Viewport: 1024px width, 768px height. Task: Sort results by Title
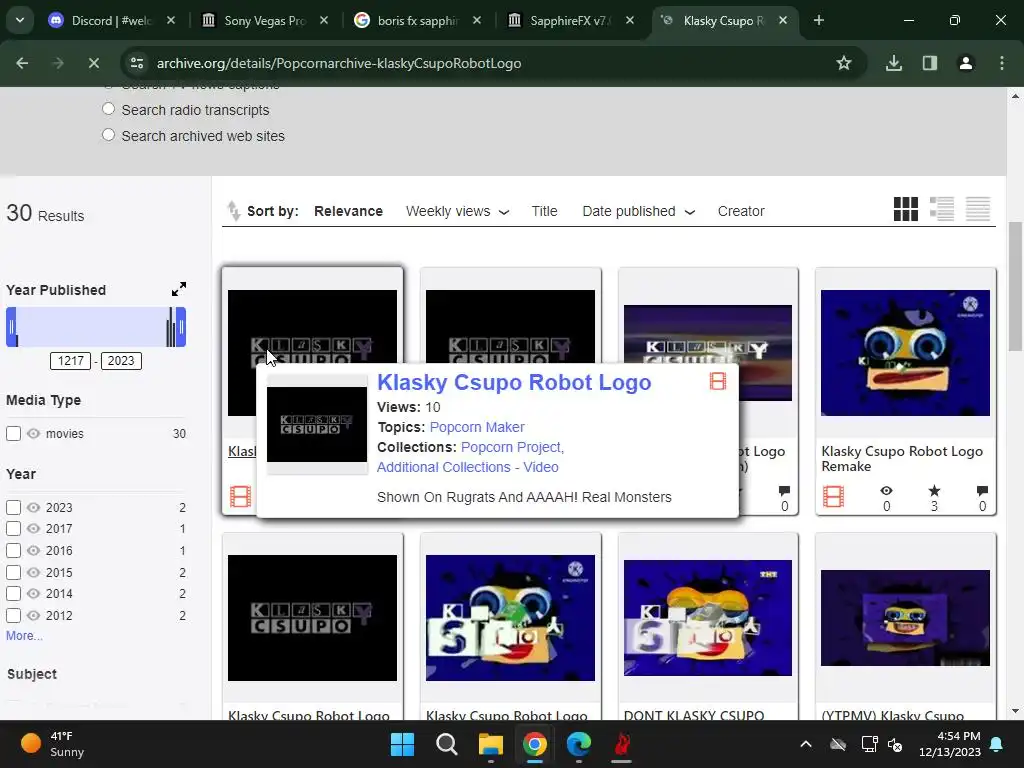coord(544,211)
